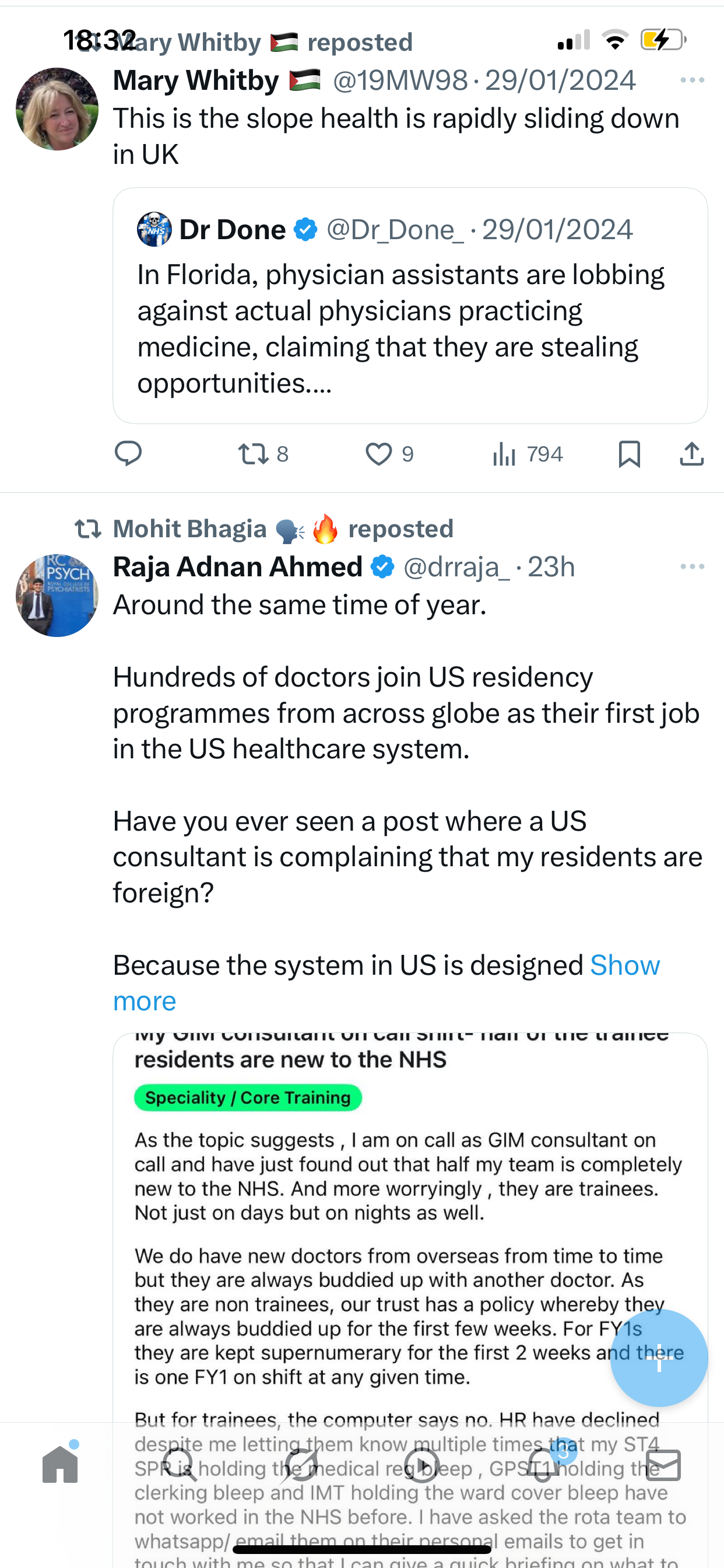
Task: Repost Mary Whitby's tweet
Action: pos(254,454)
